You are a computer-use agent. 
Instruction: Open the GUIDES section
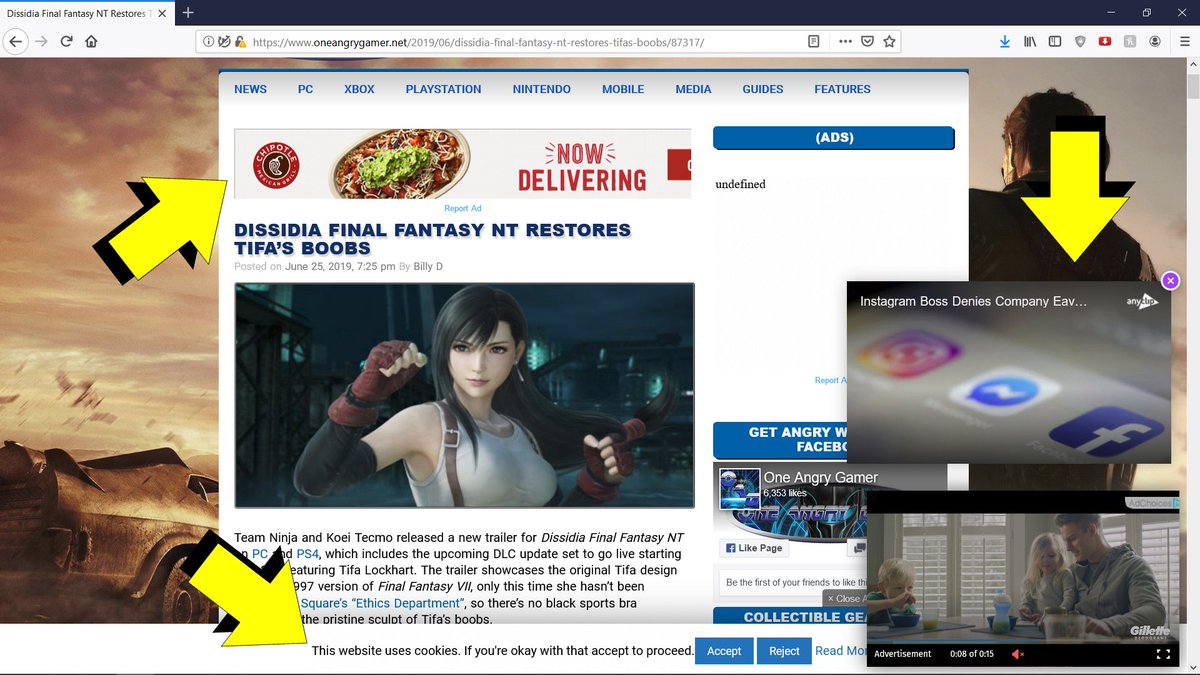(x=763, y=89)
